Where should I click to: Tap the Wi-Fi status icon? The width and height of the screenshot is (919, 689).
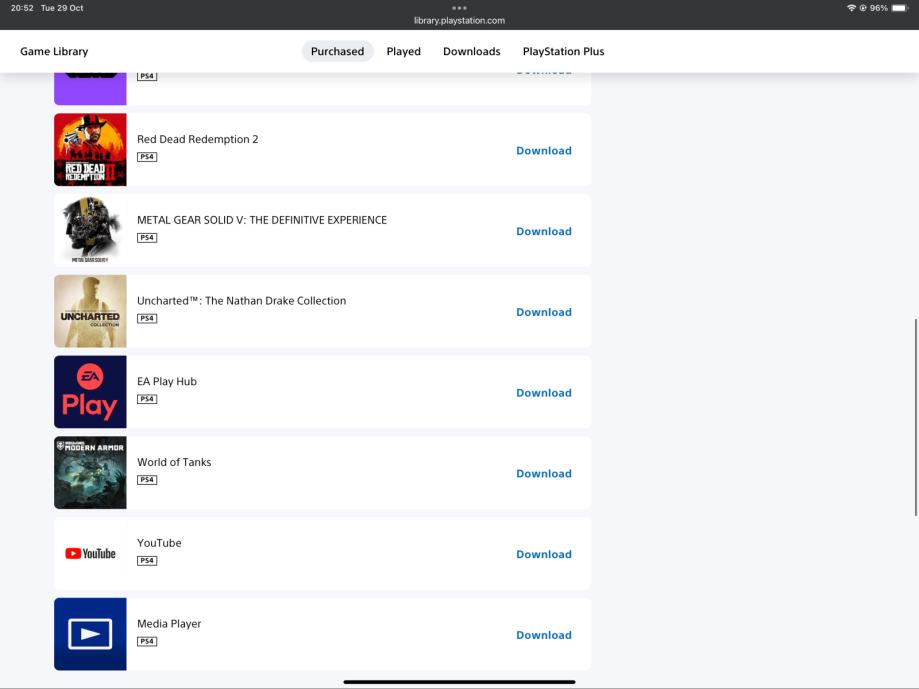[851, 8]
